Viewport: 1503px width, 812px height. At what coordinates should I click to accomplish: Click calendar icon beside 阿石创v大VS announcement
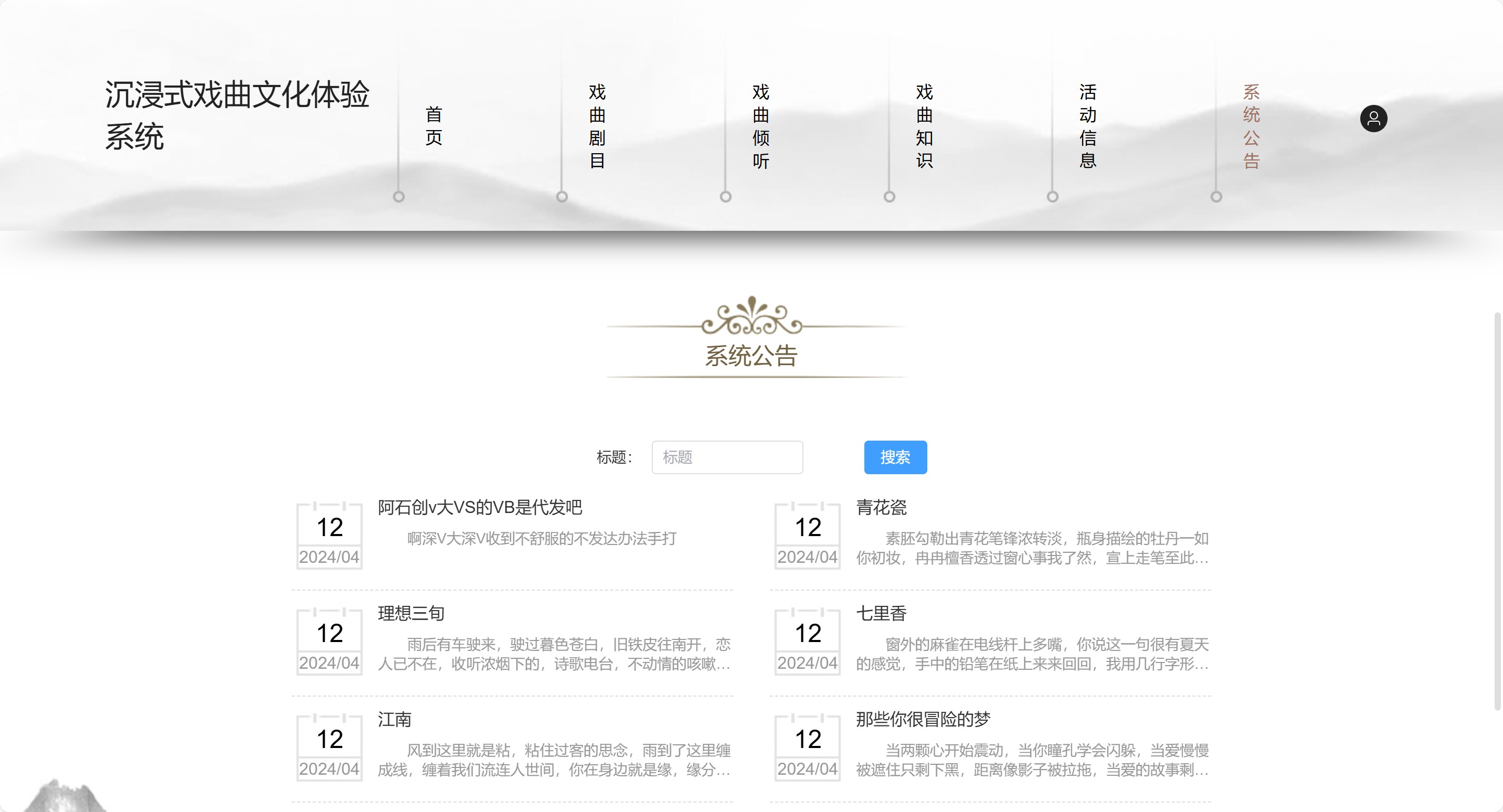[x=329, y=535]
